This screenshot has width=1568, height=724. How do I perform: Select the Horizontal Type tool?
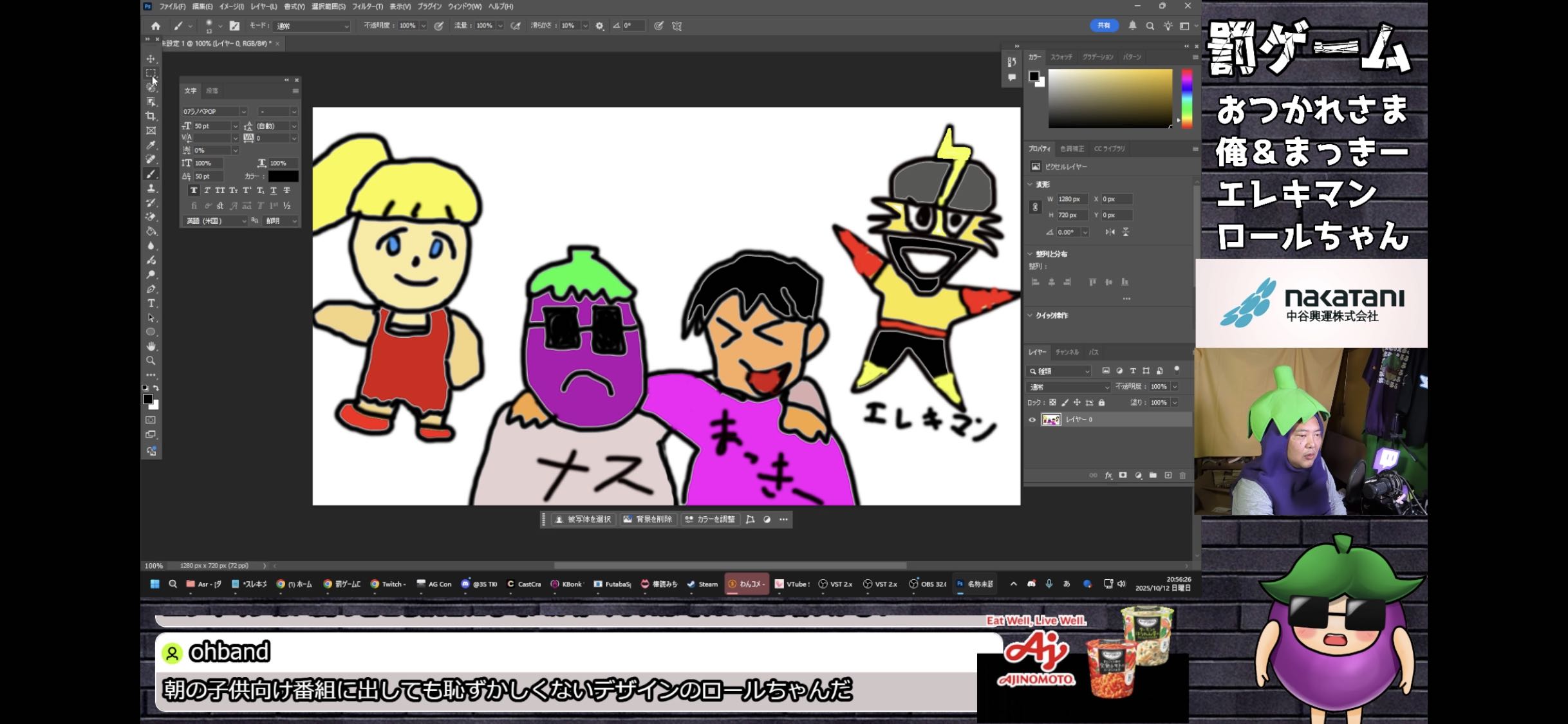tap(151, 303)
